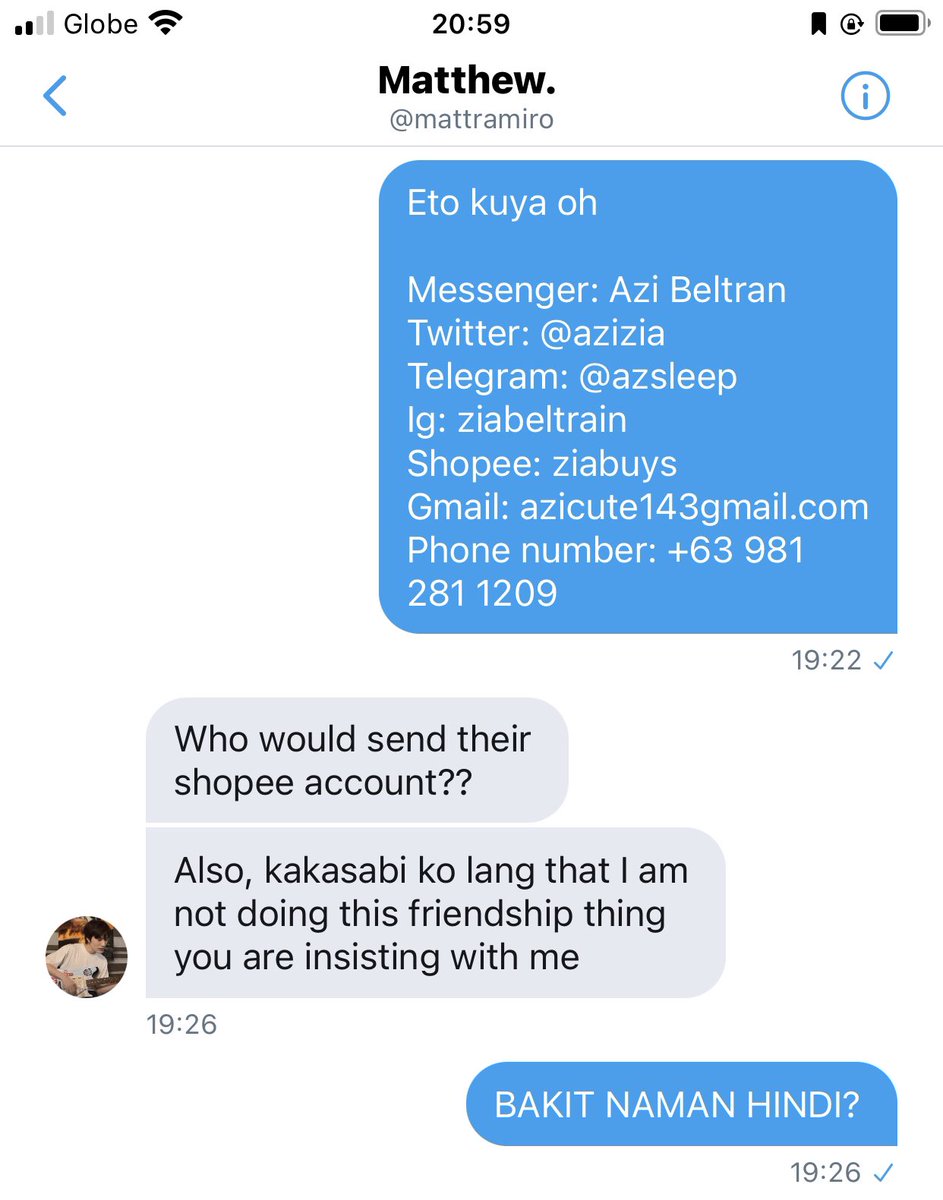Screen dimensions: 943x1200
Task: Tap the bookmark-shaped icon near the battery
Action: [818, 24]
